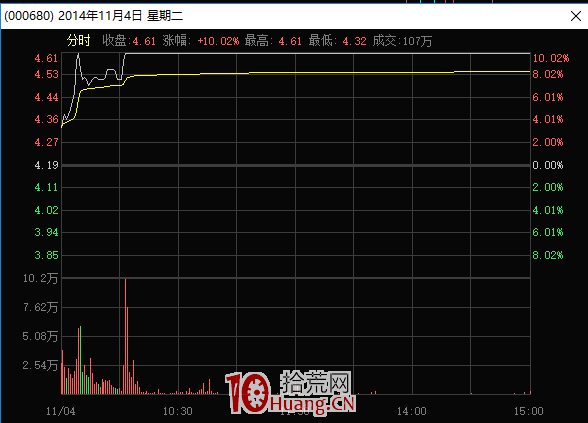Click the green 6.01% percent axis label
This screenshot has width=588, height=423.
click(548, 232)
